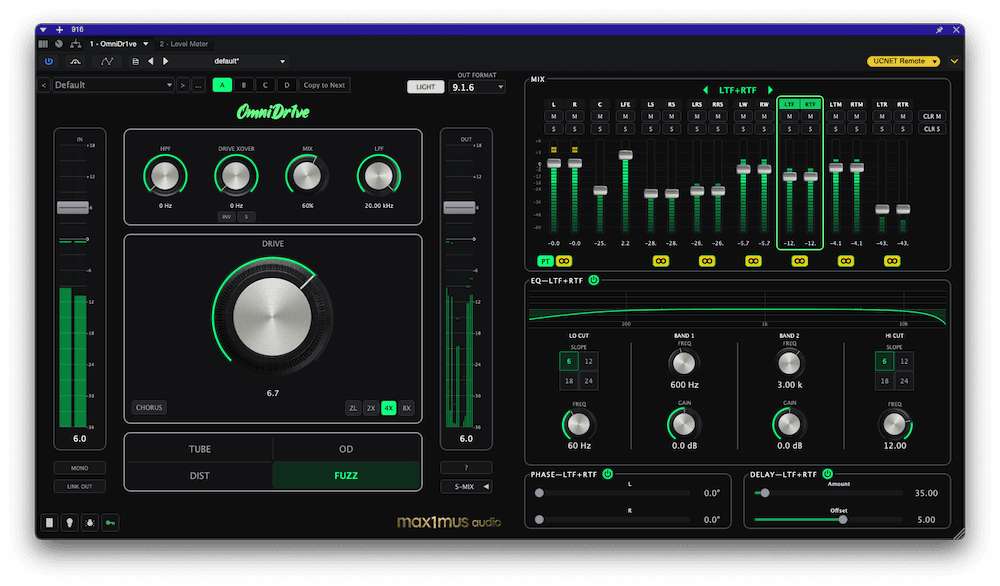Select previous channel pair left green arrow
This screenshot has width=1000, height=586.
(705, 90)
